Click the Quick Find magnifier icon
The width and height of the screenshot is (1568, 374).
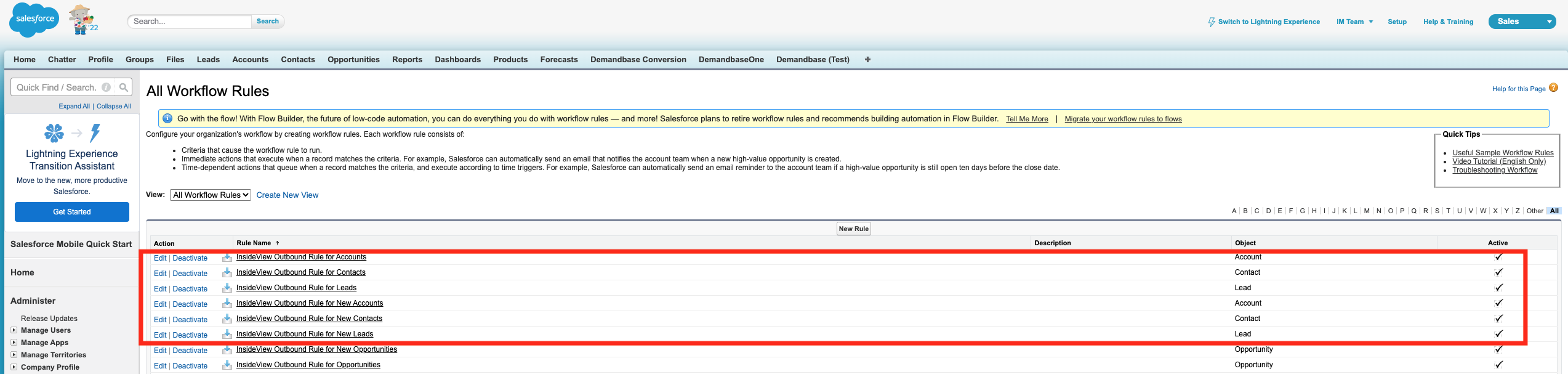(x=124, y=87)
